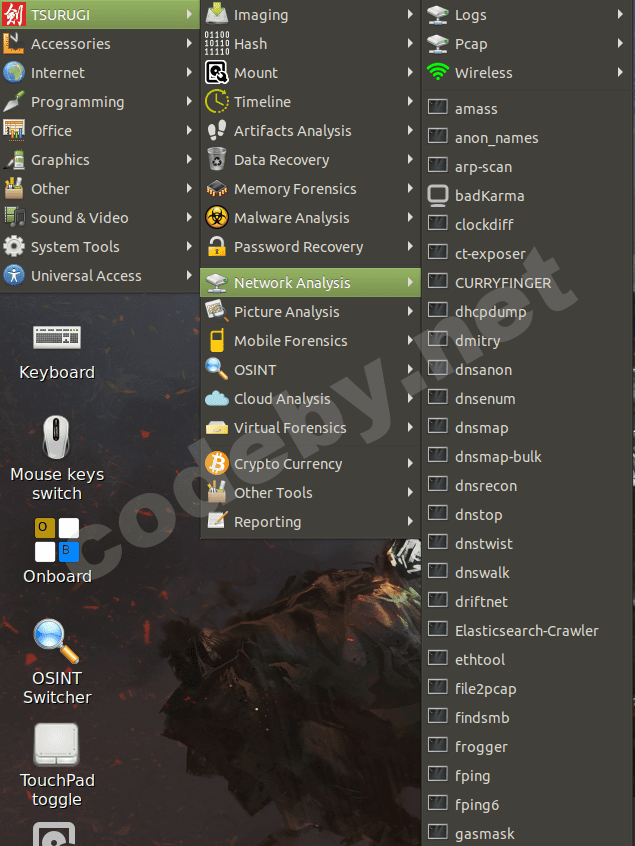Click the Artifacts Analysis footprints icon

pyautogui.click(x=217, y=131)
